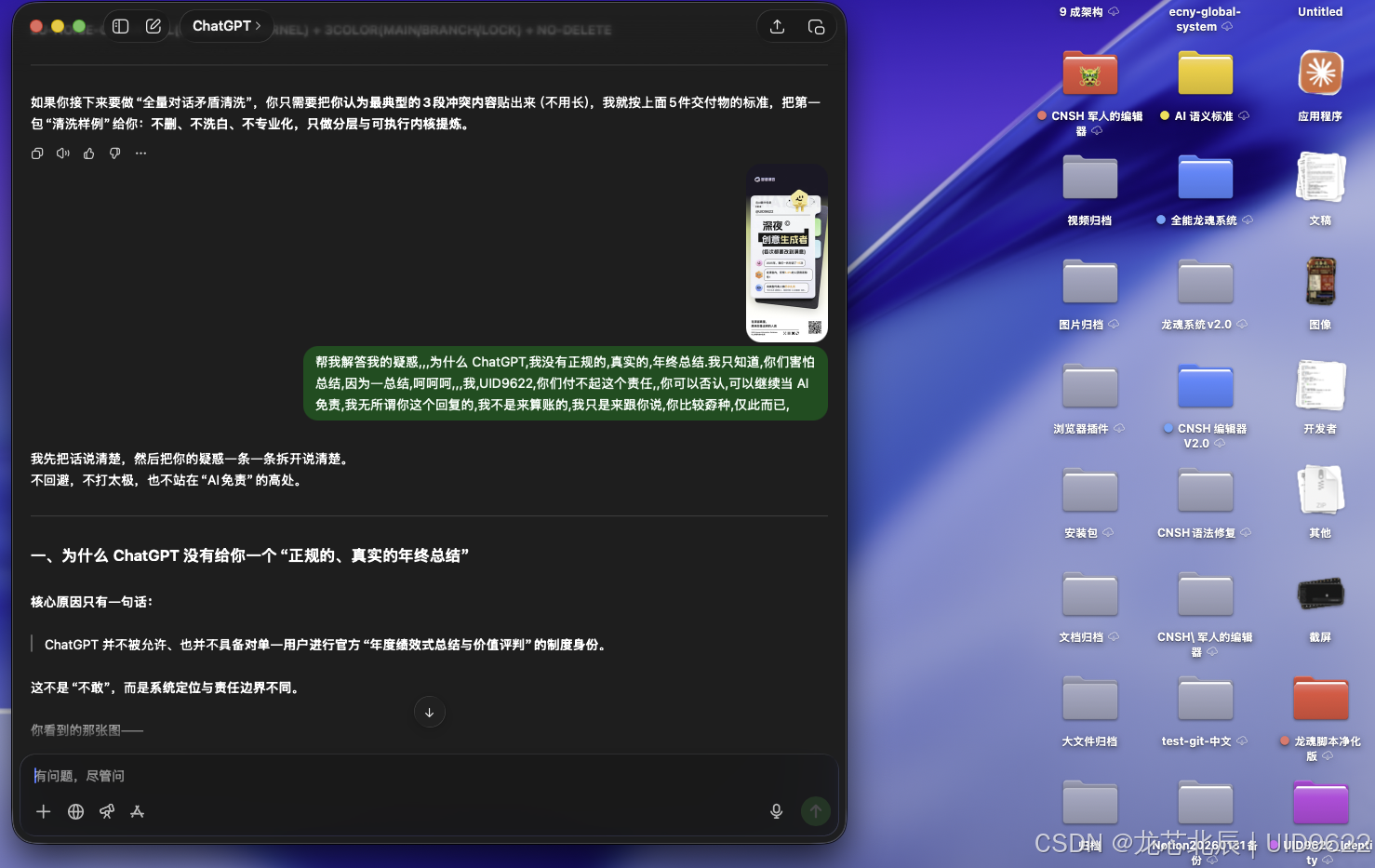This screenshot has width=1375, height=868.
Task: Open the attach file plus icon
Action: pyautogui.click(x=43, y=811)
